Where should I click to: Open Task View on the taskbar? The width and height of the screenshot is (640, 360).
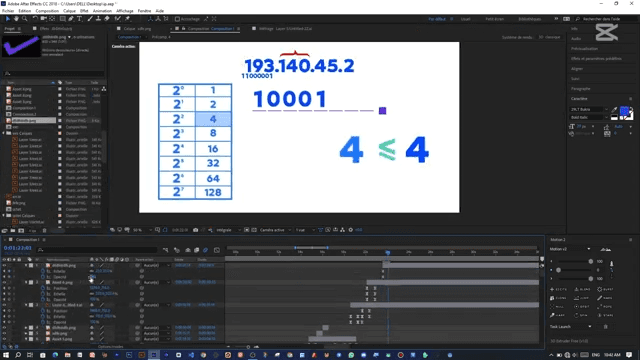(x=30, y=355)
